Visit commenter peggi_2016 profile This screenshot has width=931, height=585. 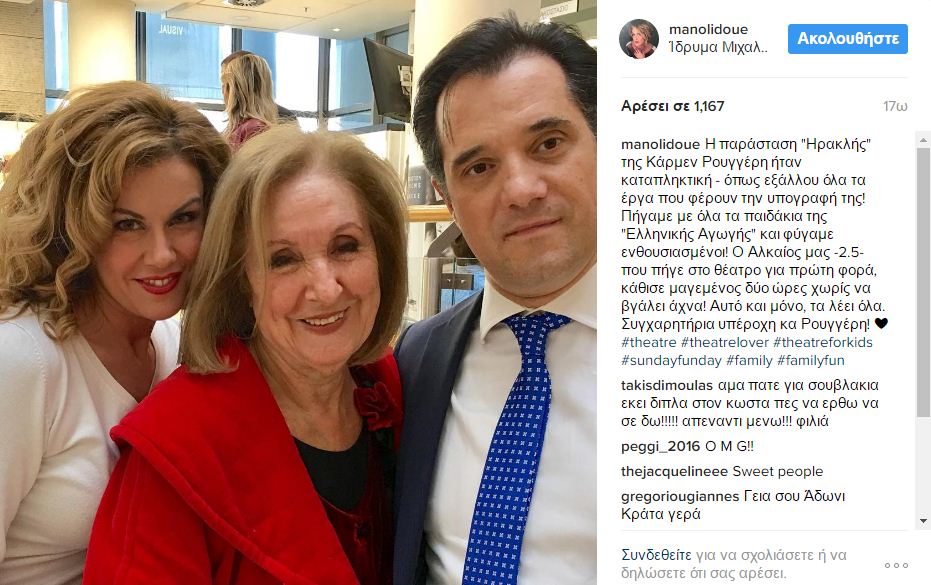click(660, 447)
